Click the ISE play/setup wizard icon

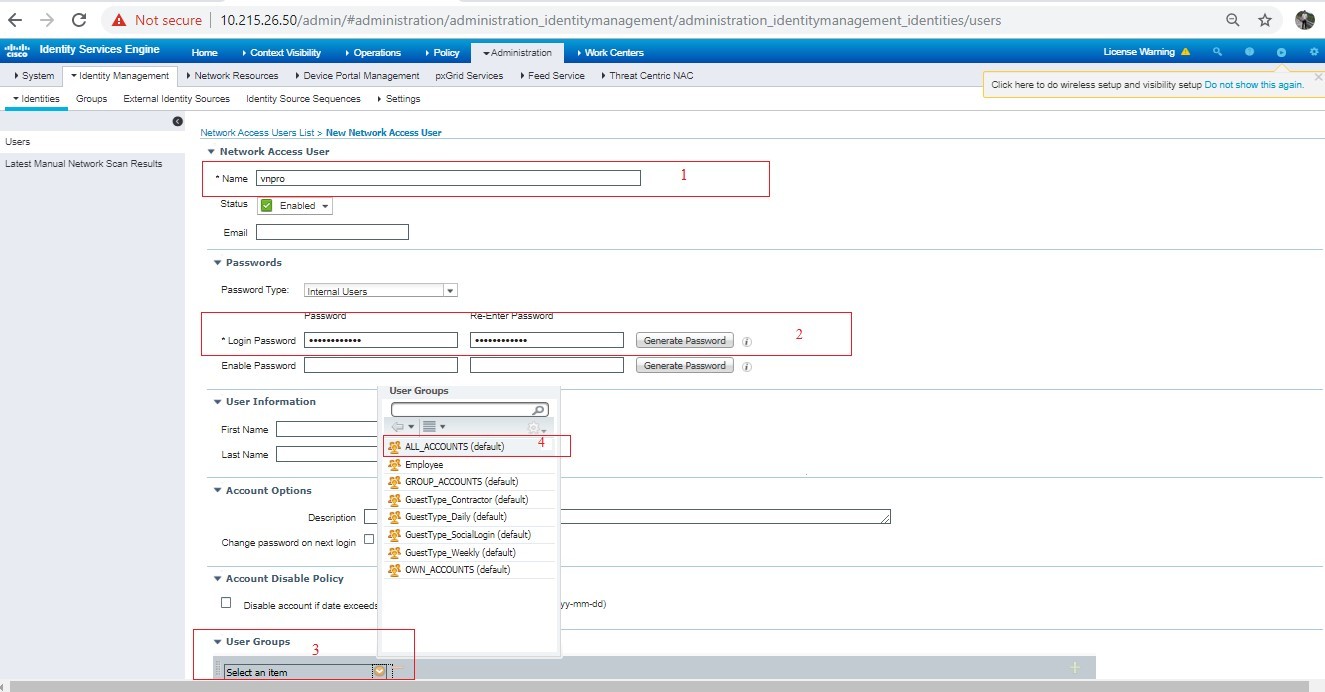tap(1281, 52)
